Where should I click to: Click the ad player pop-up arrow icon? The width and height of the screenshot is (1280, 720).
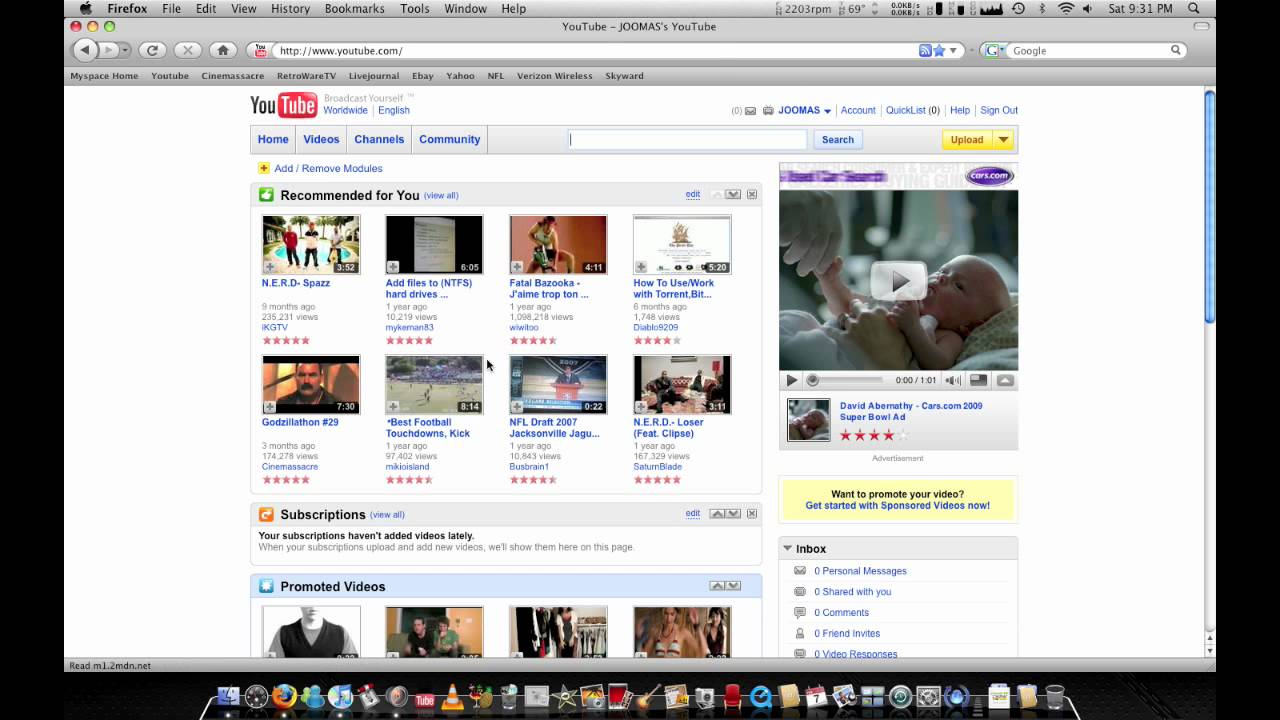point(1005,380)
